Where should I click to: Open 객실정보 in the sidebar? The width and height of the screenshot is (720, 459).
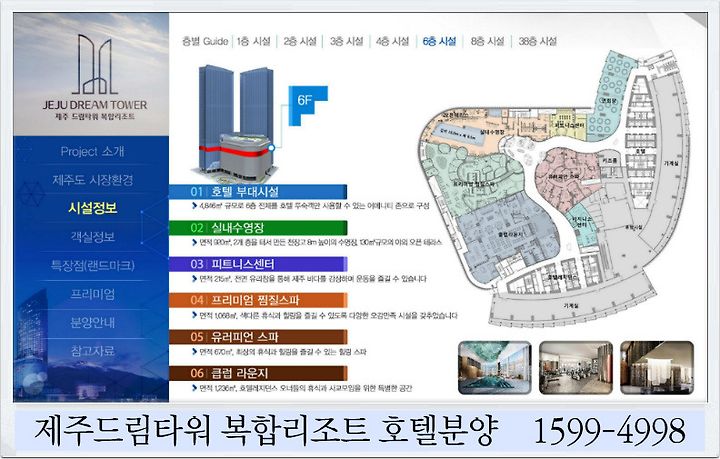(92, 237)
